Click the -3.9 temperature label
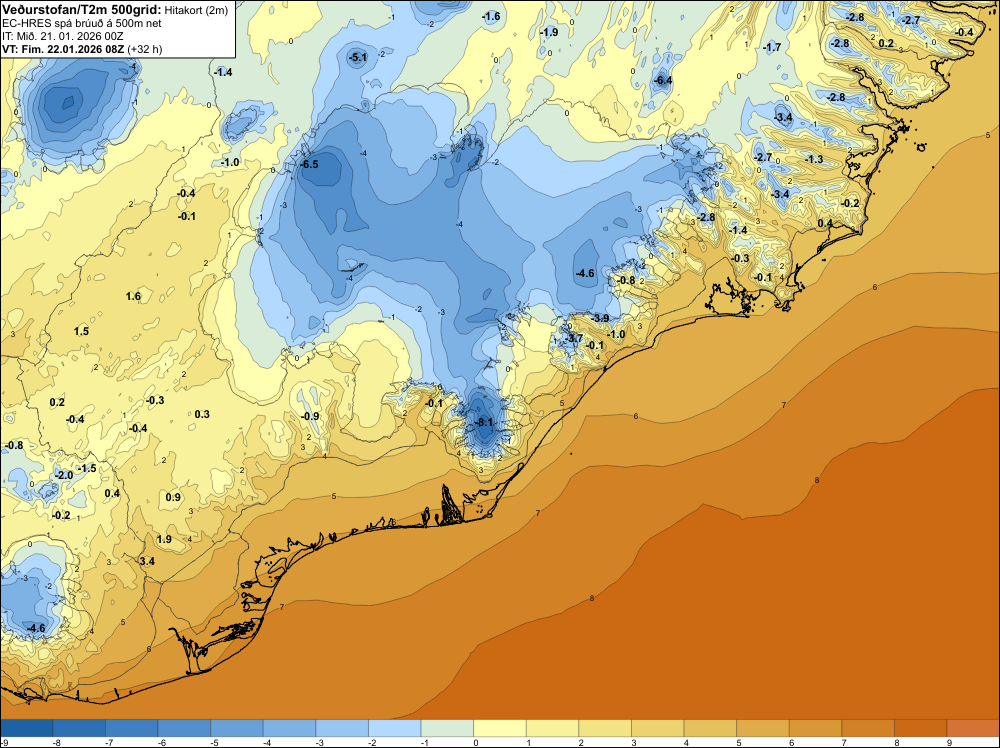 [599, 318]
